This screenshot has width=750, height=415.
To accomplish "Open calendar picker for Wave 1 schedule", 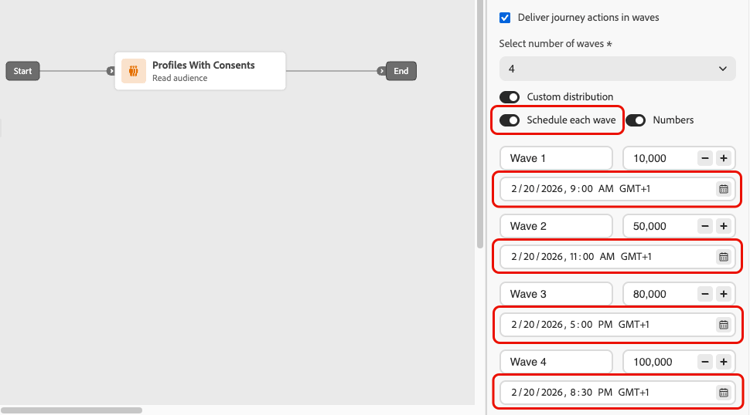I will 723,189.
